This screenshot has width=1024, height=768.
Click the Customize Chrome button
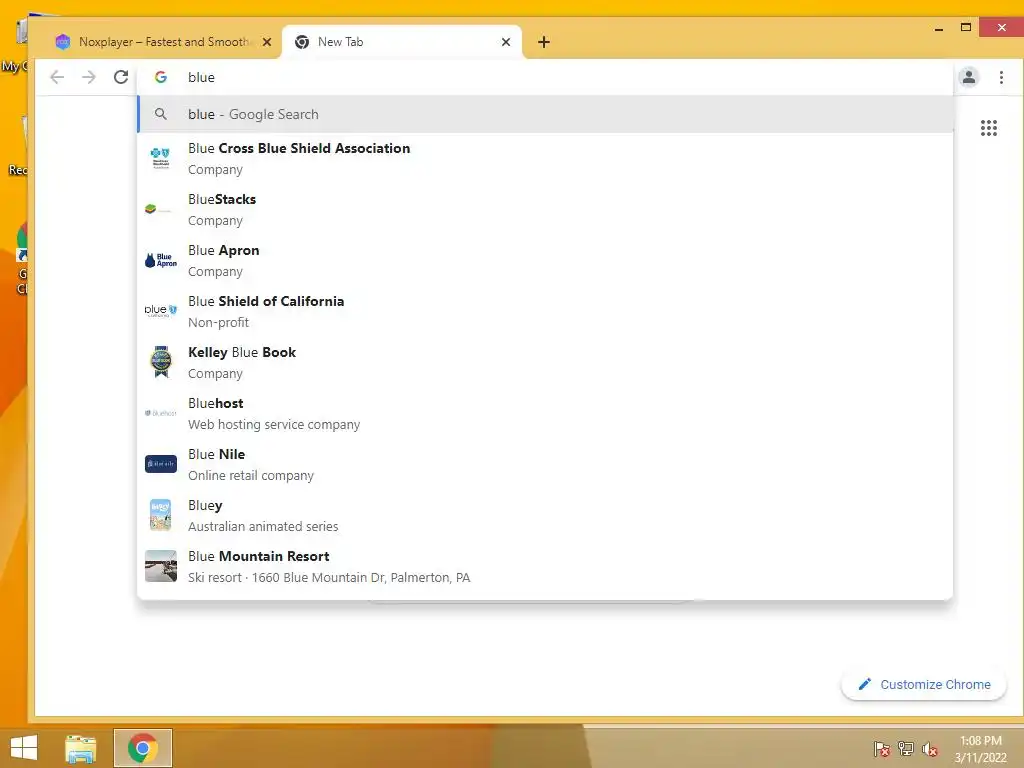point(923,684)
